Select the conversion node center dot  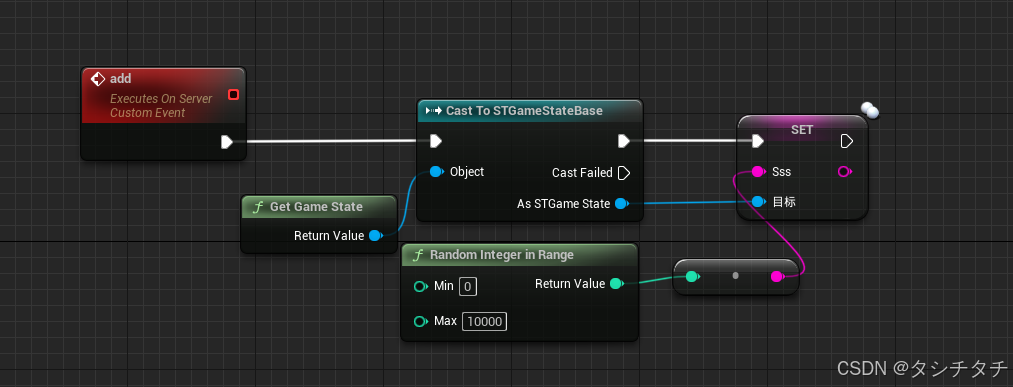[735, 276]
